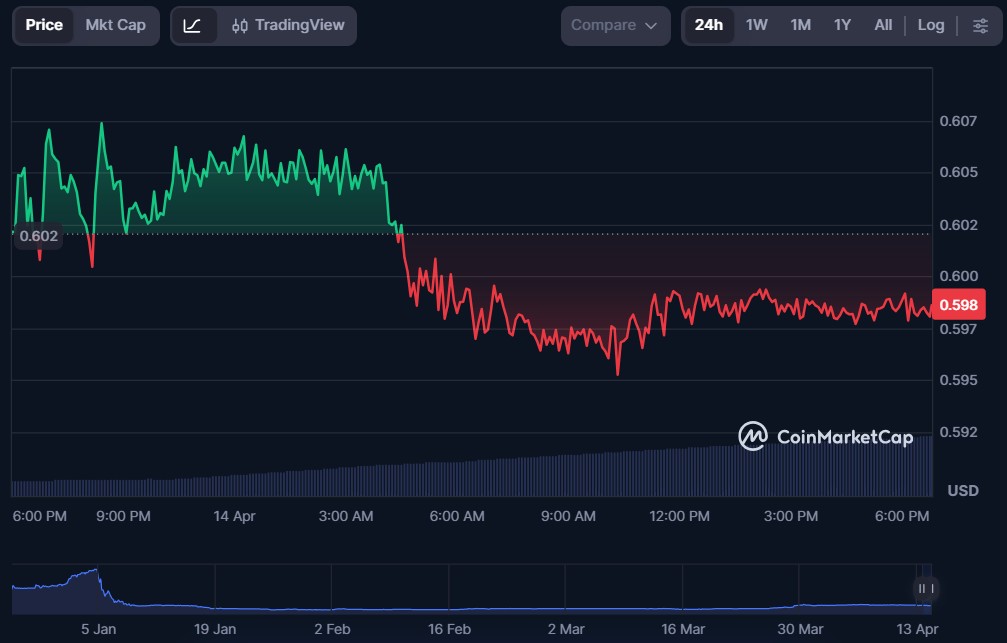Click the price low near 0.595

(617, 374)
